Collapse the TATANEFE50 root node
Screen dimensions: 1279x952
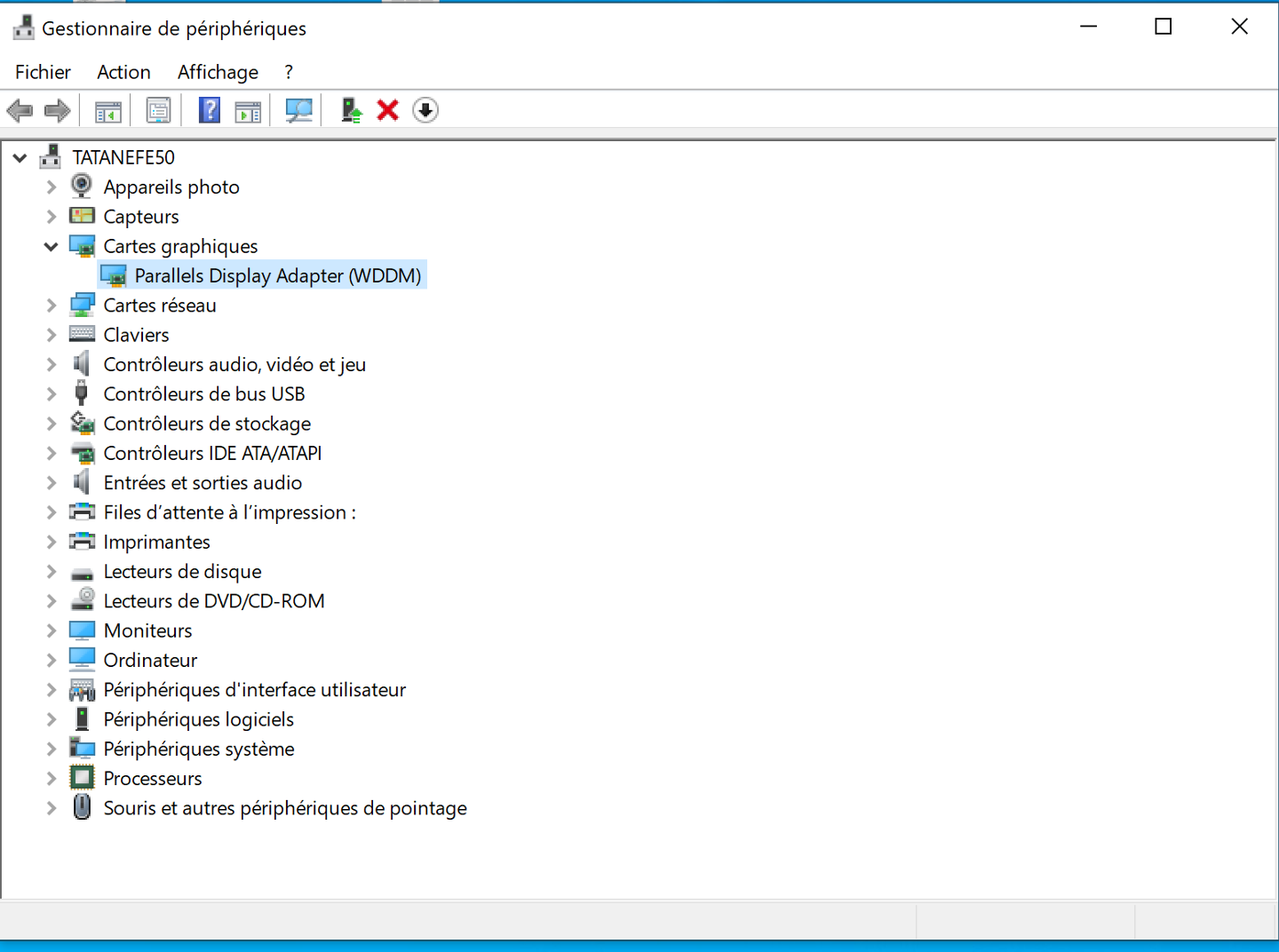click(x=20, y=158)
